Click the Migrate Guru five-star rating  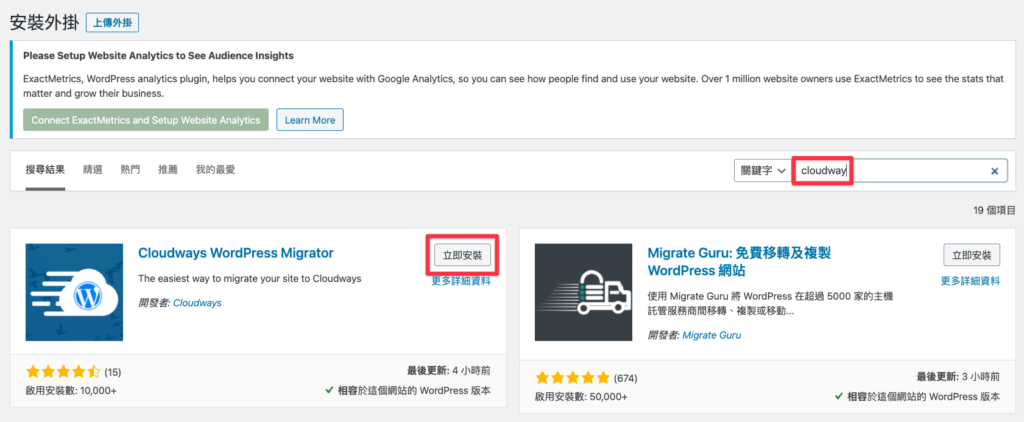coord(573,378)
